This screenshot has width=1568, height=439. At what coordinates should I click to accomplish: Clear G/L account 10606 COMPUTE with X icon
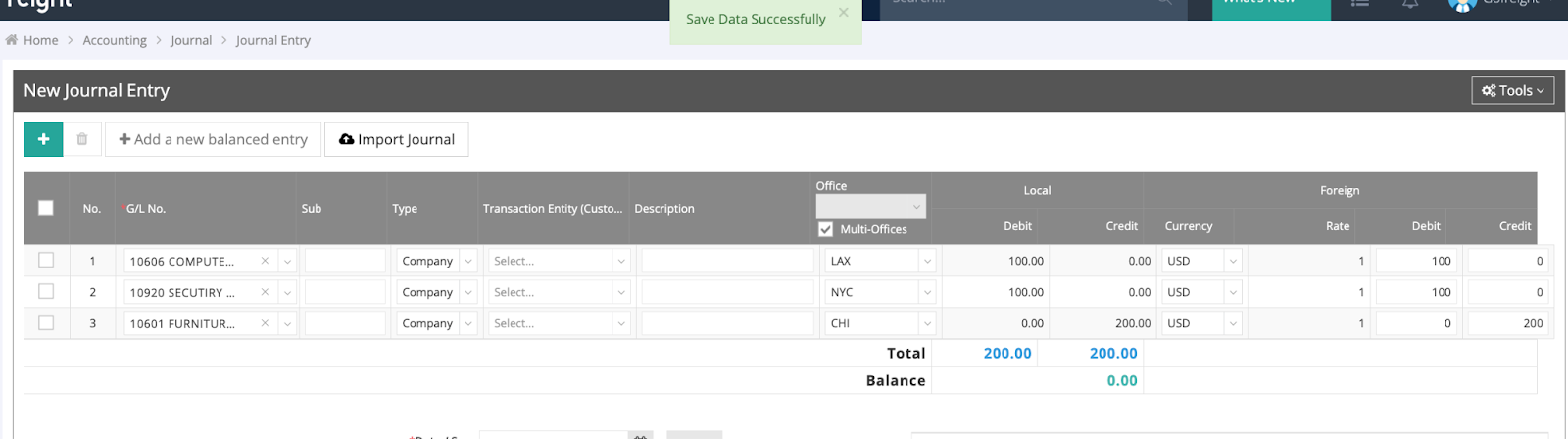tap(265, 261)
